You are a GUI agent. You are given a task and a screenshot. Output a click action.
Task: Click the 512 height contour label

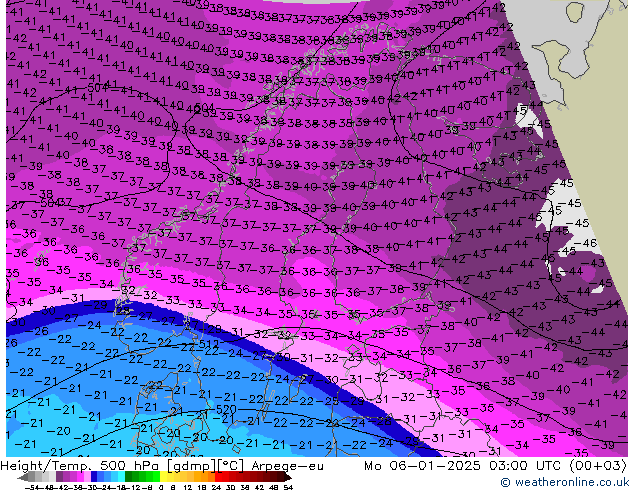click(x=209, y=344)
